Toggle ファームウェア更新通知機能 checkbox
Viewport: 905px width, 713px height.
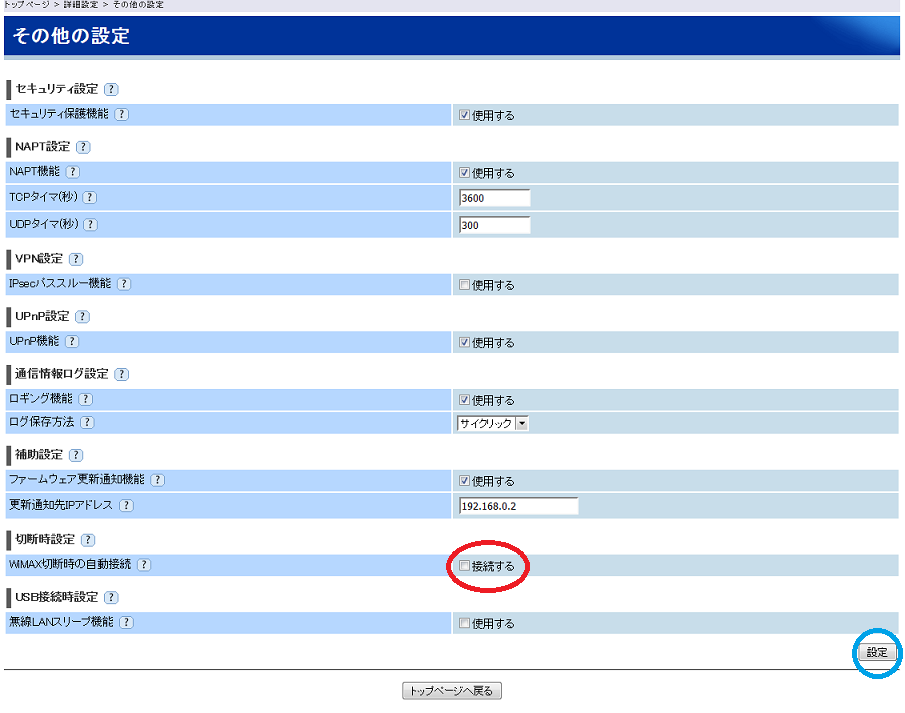click(464, 480)
